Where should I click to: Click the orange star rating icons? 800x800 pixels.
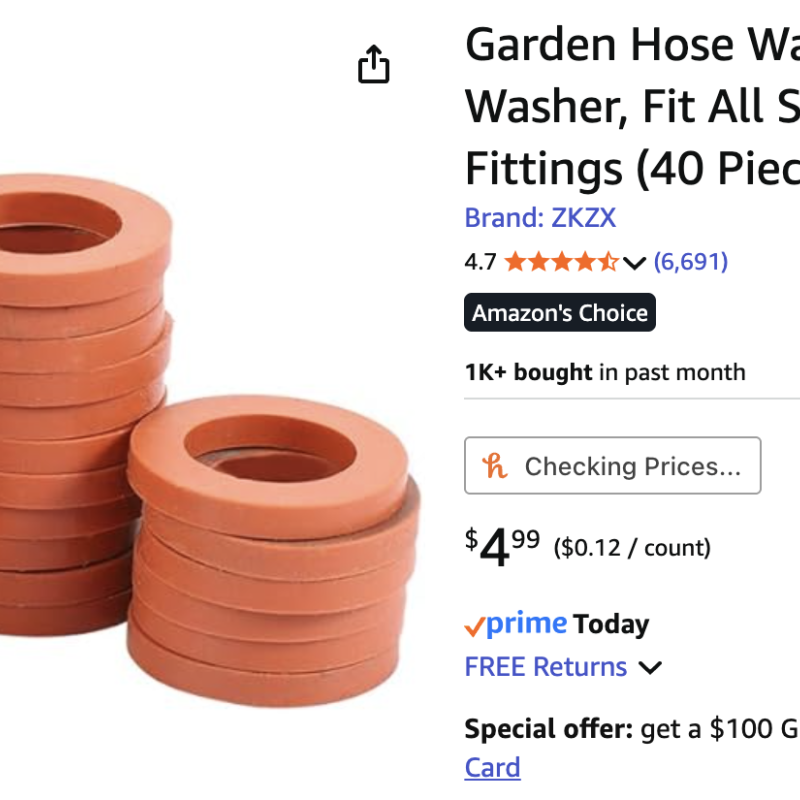click(561, 262)
